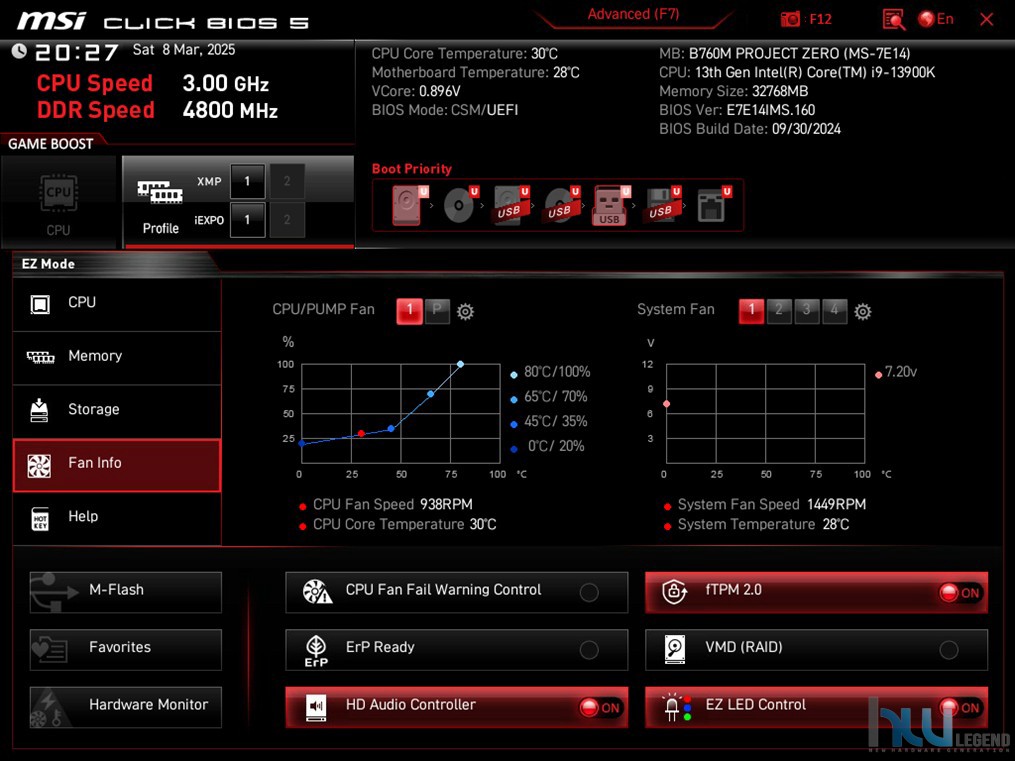Close the BIOS with the X button
The height and width of the screenshot is (761, 1015).
[987, 19]
